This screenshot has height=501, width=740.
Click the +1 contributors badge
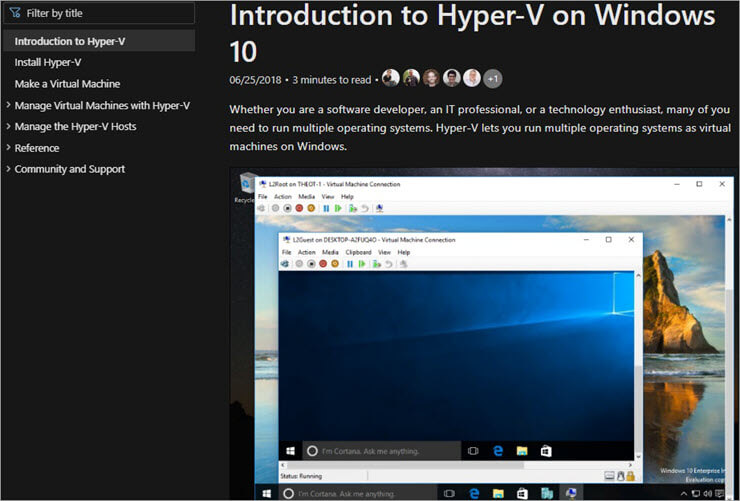(492, 78)
